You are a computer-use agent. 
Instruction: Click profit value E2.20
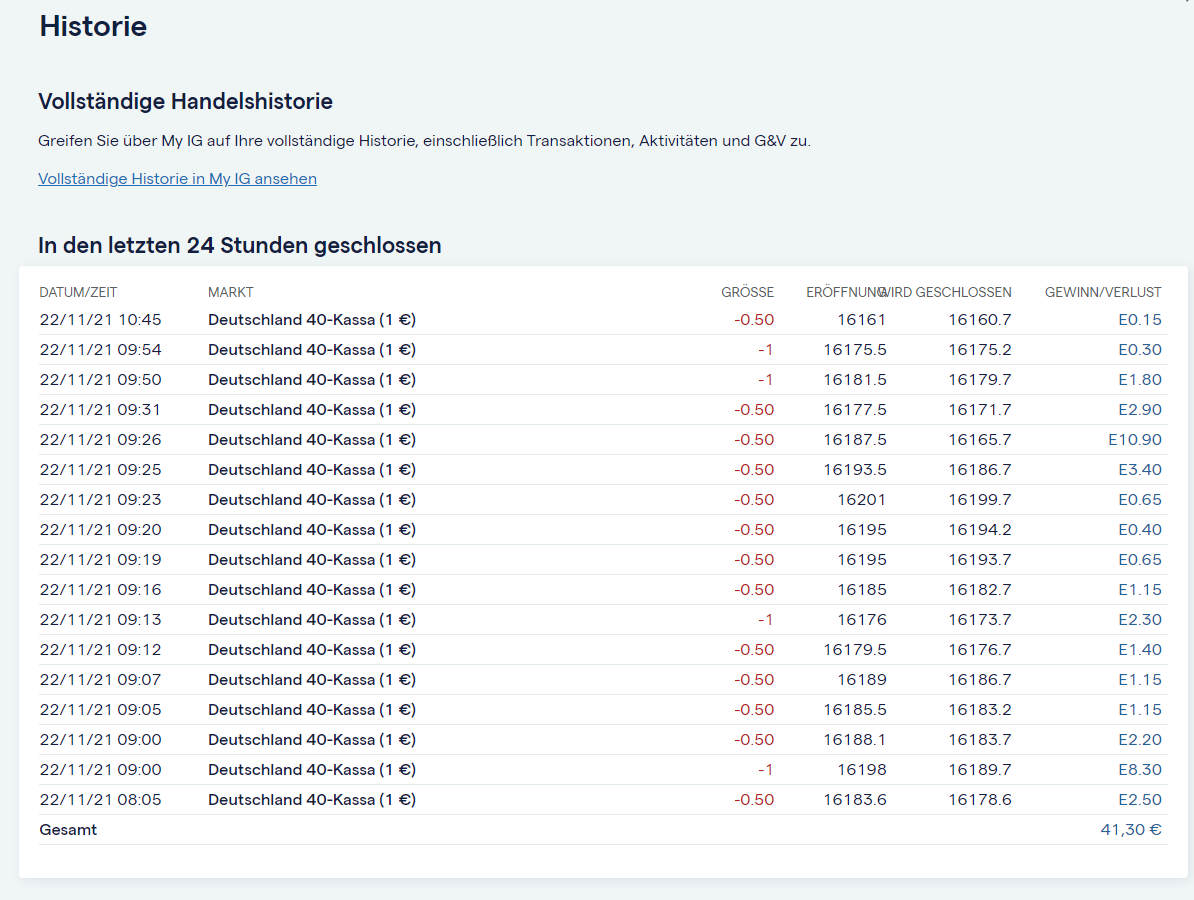tap(1140, 740)
